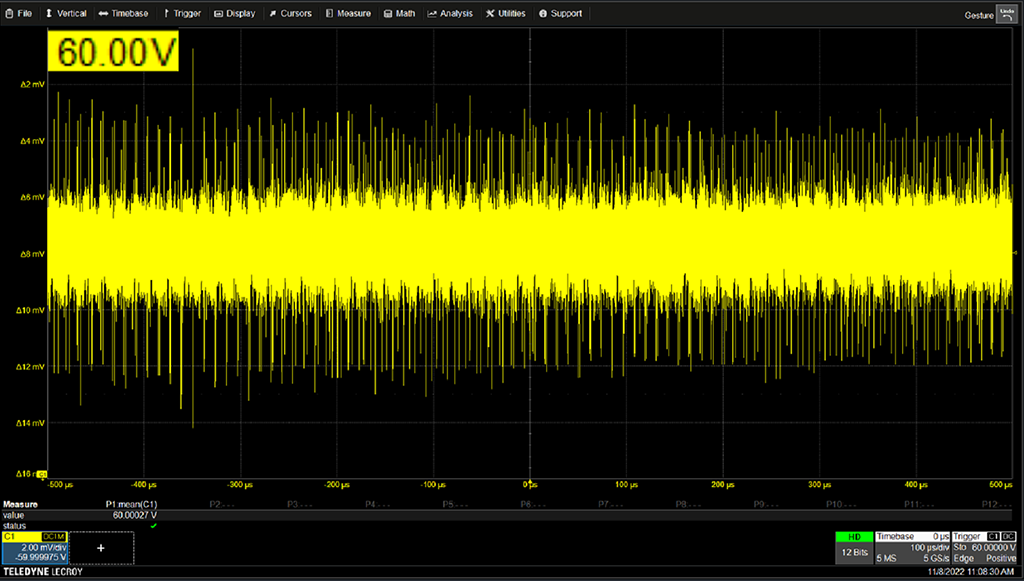The image size is (1024, 581).
Task: Open Utilities via the wrench icon
Action: tap(490, 14)
